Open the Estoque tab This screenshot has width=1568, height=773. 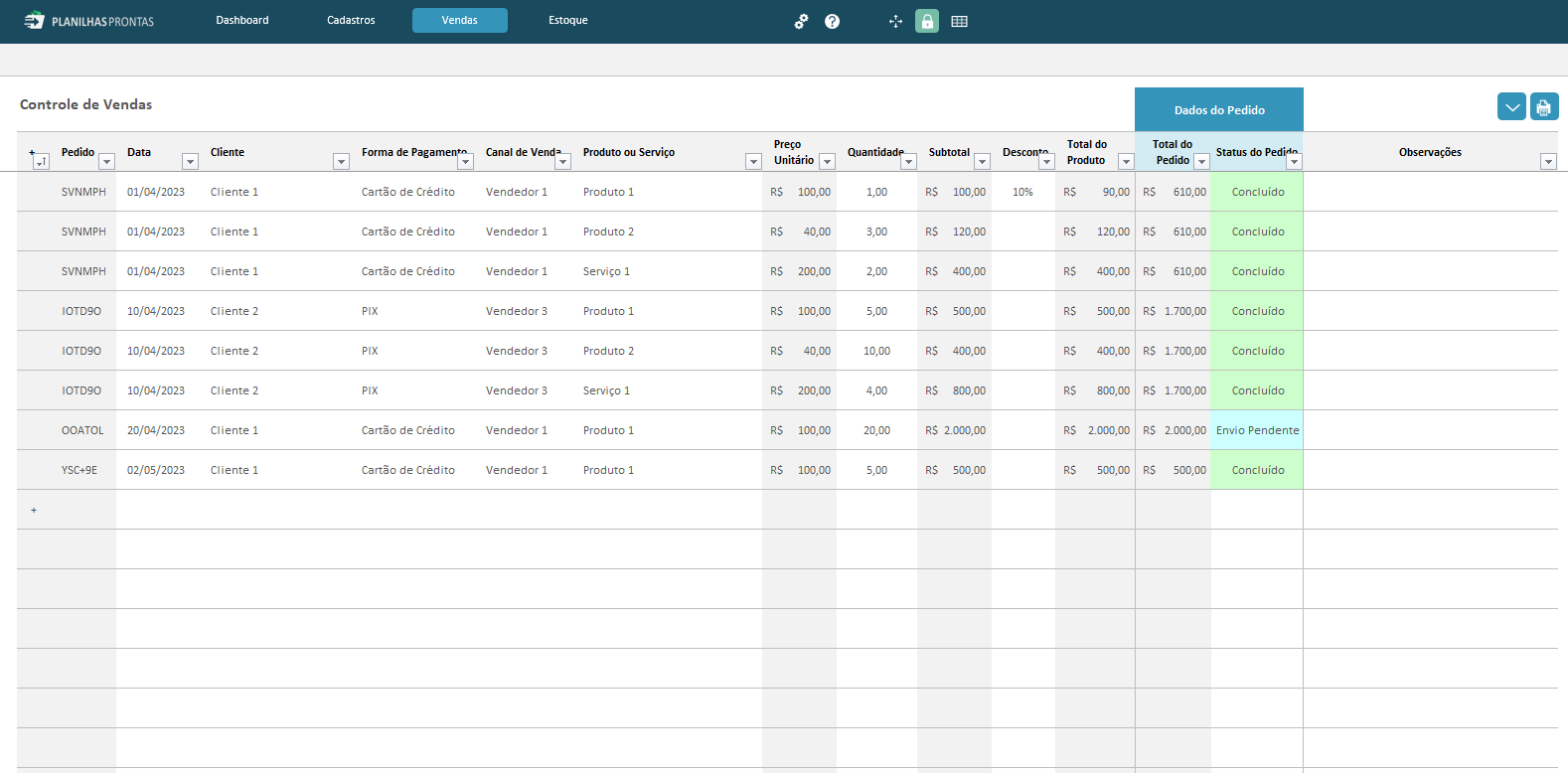click(x=568, y=21)
